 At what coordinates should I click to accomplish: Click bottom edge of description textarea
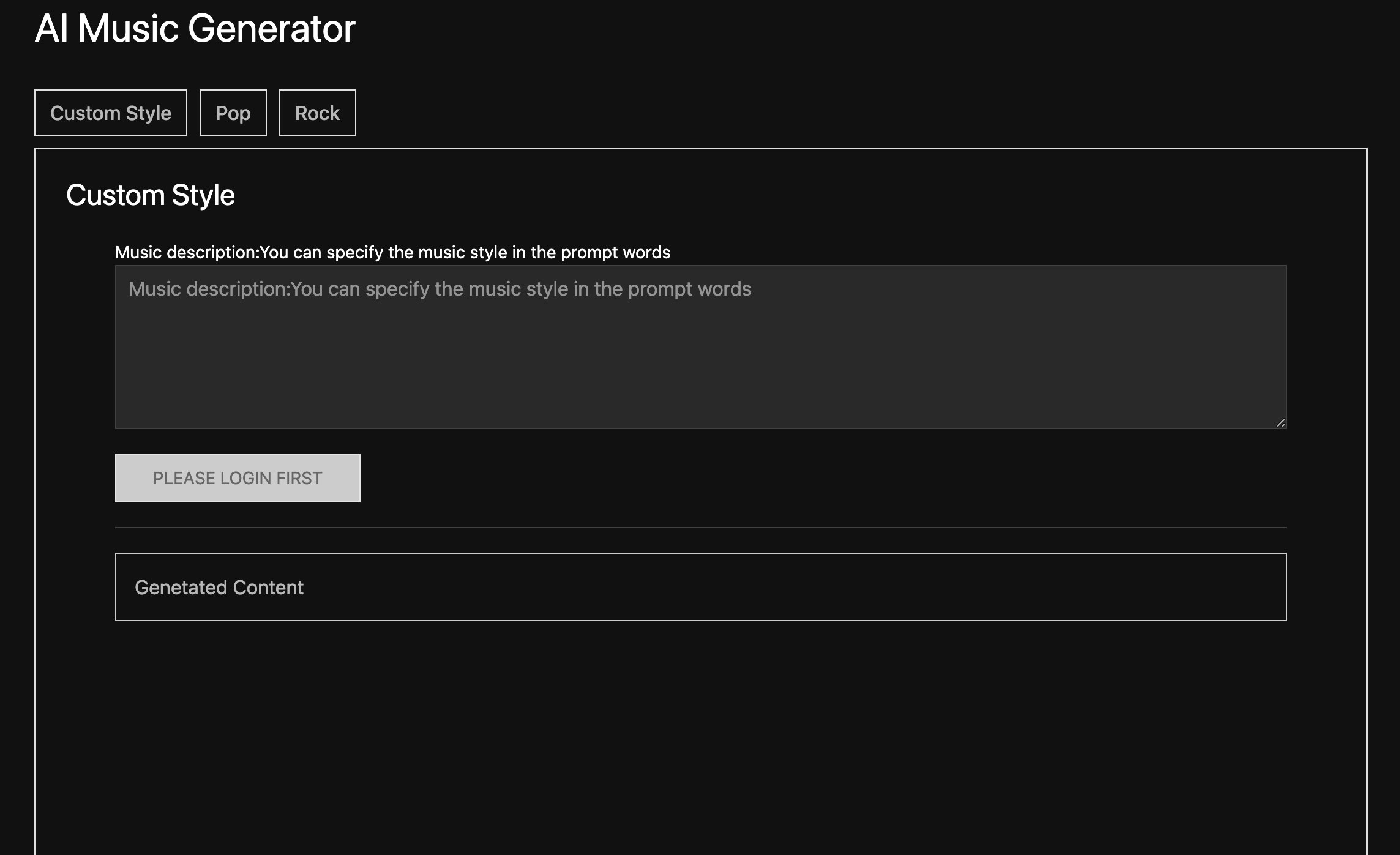click(700, 427)
